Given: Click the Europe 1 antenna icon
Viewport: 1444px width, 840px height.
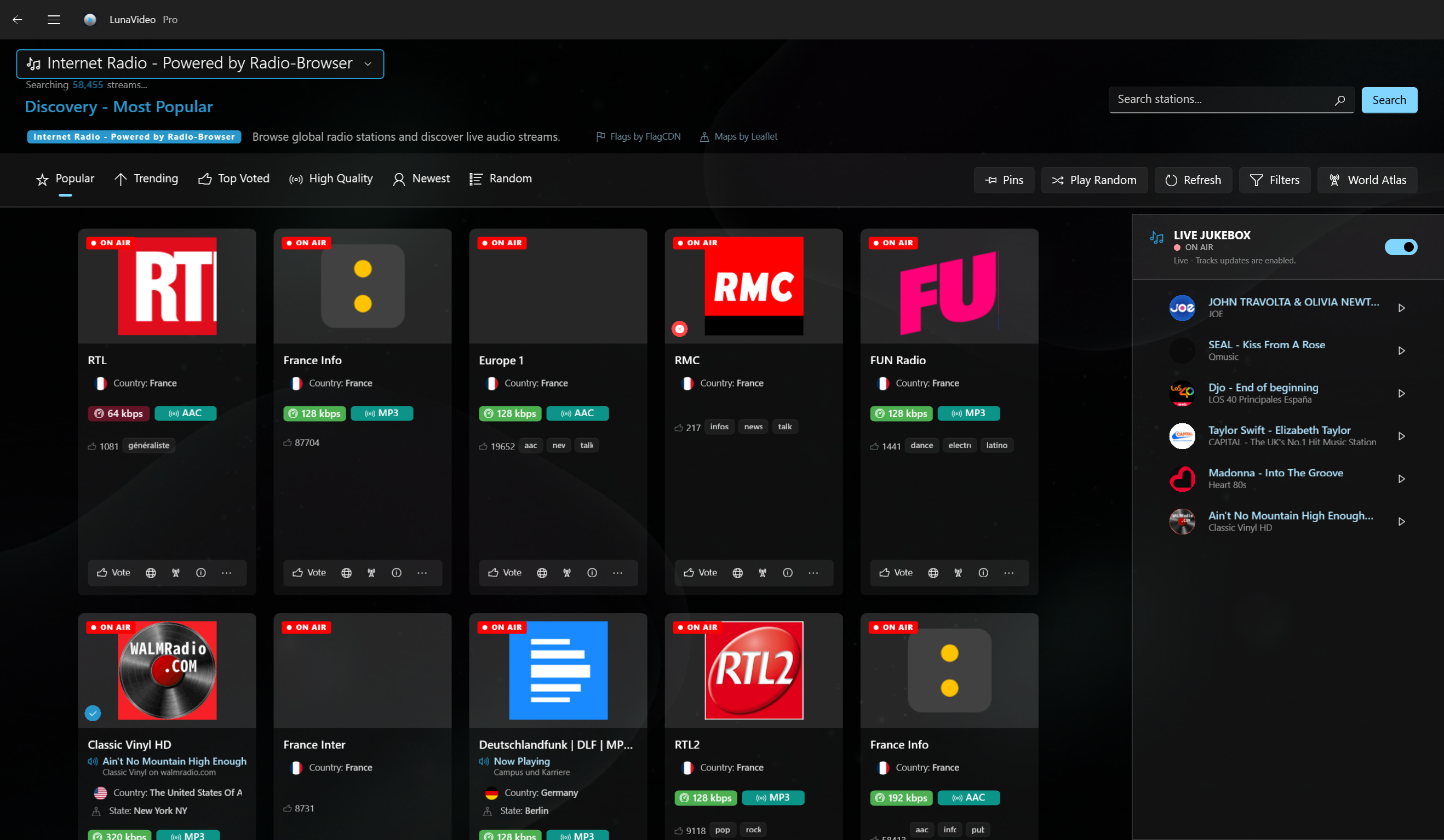Looking at the screenshot, I should (568, 572).
